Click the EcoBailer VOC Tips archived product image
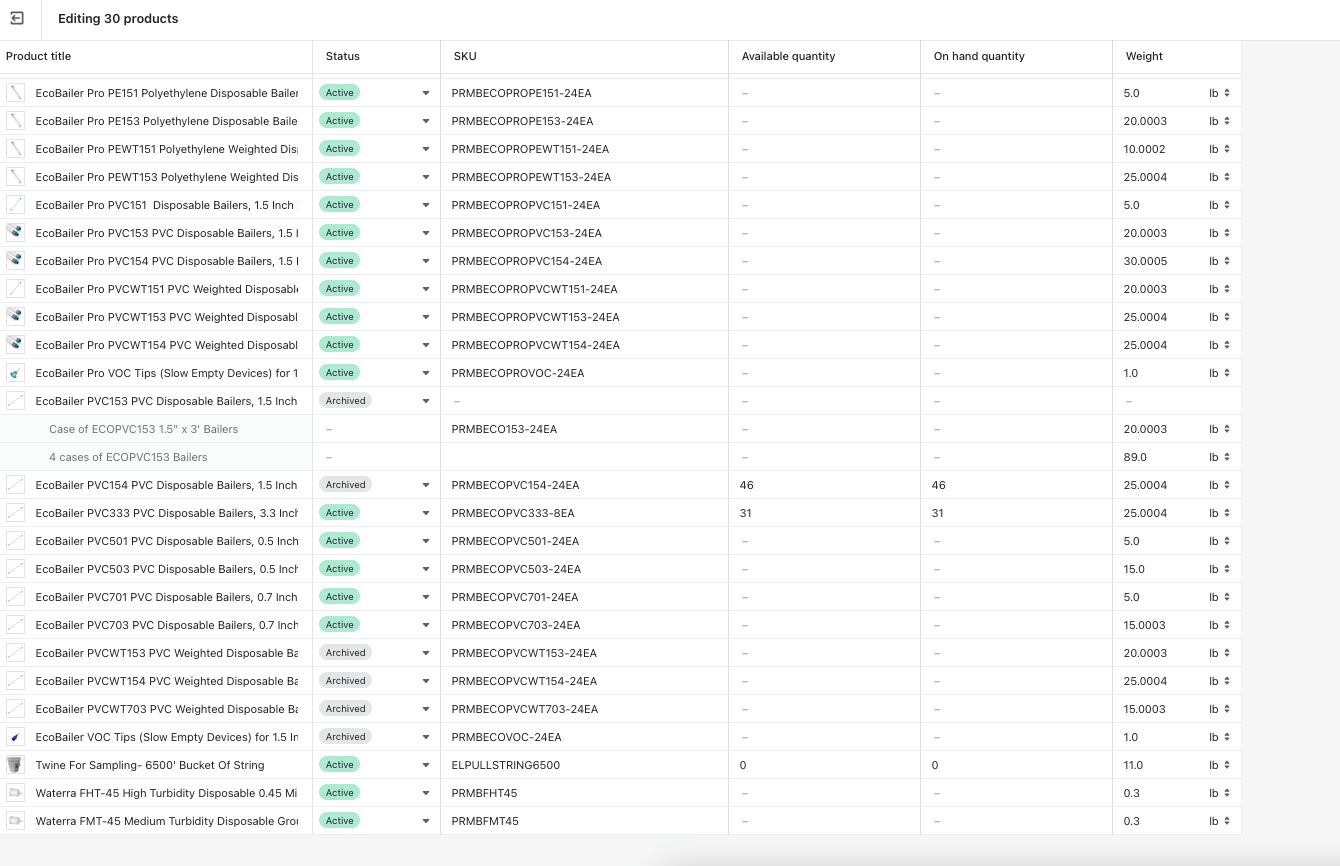 tap(15, 737)
